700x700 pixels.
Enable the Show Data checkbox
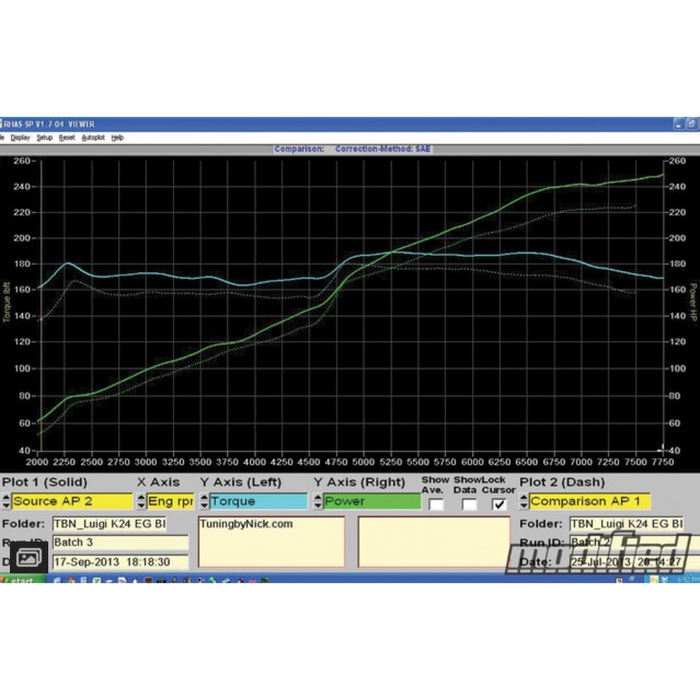pyautogui.click(x=469, y=504)
